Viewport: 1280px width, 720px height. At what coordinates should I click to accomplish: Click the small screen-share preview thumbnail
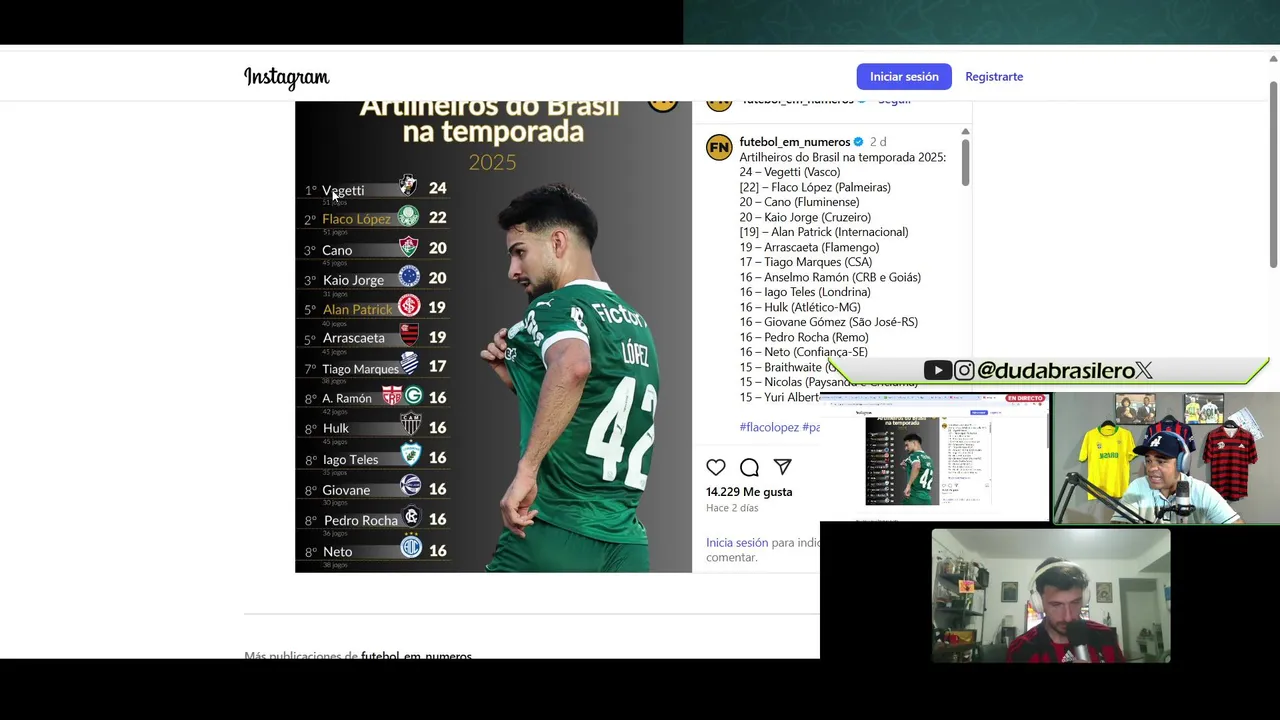(934, 457)
